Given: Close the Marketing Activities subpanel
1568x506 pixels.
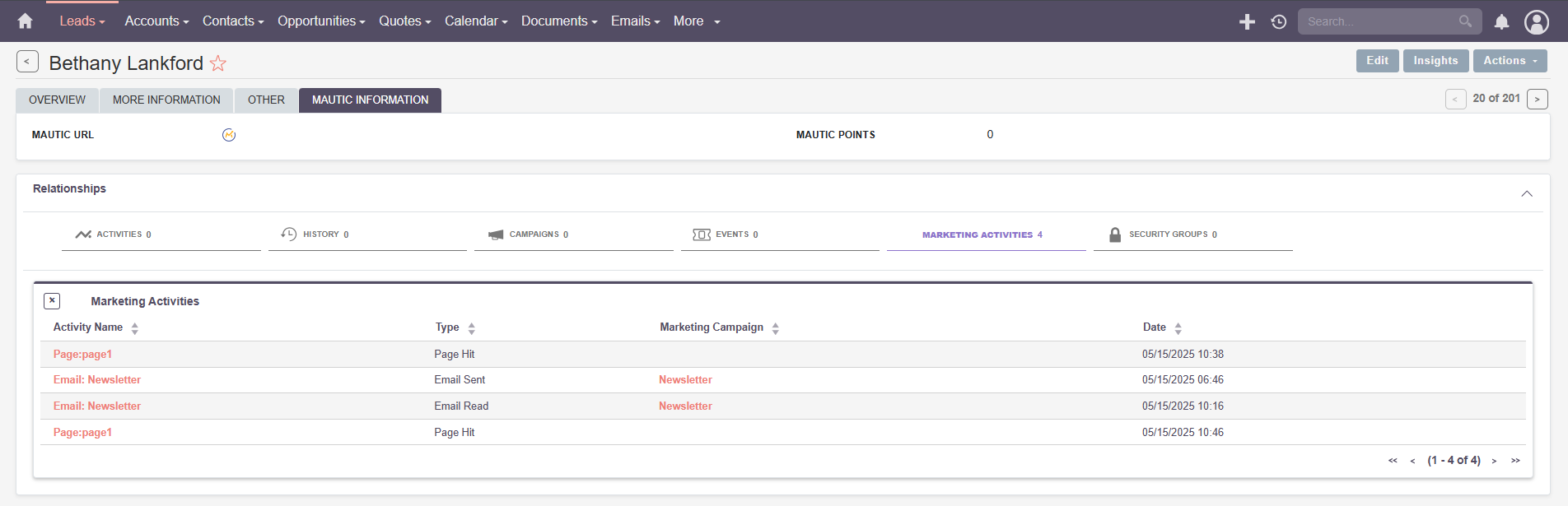Looking at the screenshot, I should (52, 301).
